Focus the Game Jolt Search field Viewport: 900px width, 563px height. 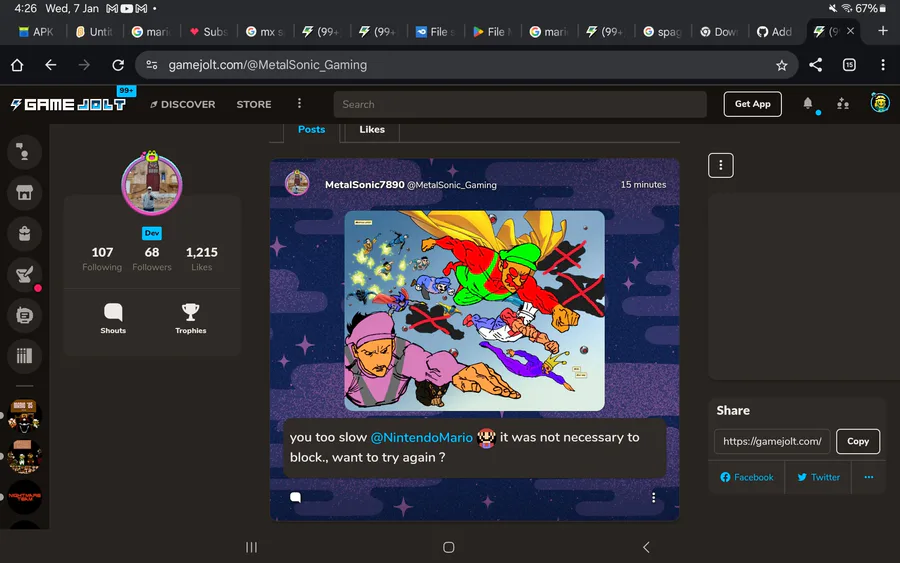pyautogui.click(x=520, y=104)
